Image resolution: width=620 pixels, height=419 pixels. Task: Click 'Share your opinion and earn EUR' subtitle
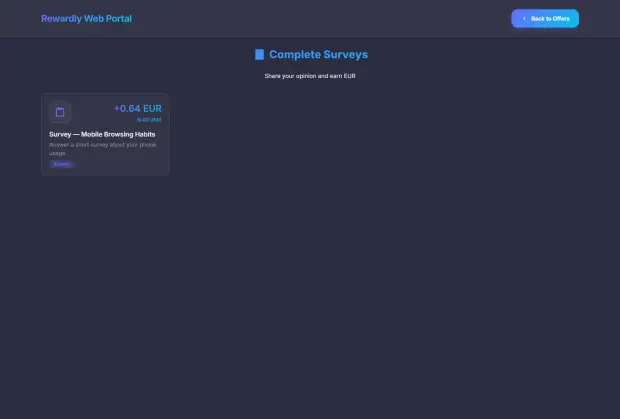(x=310, y=76)
